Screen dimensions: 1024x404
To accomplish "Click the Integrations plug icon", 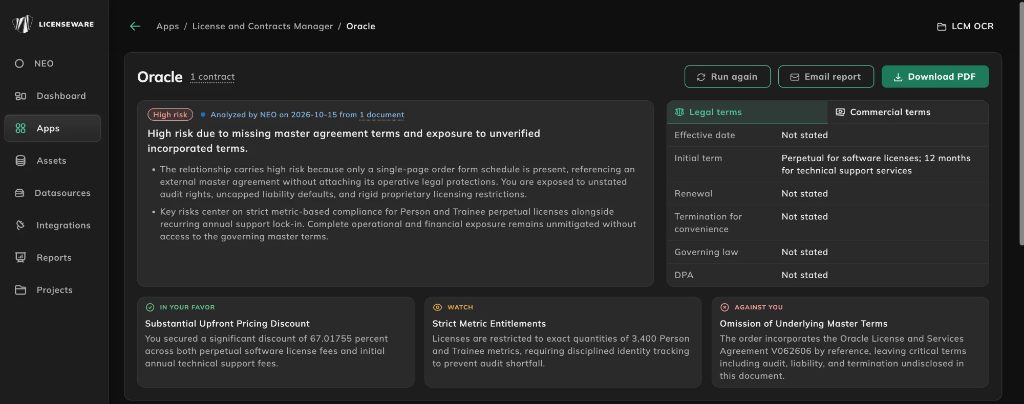I will click(20, 225).
